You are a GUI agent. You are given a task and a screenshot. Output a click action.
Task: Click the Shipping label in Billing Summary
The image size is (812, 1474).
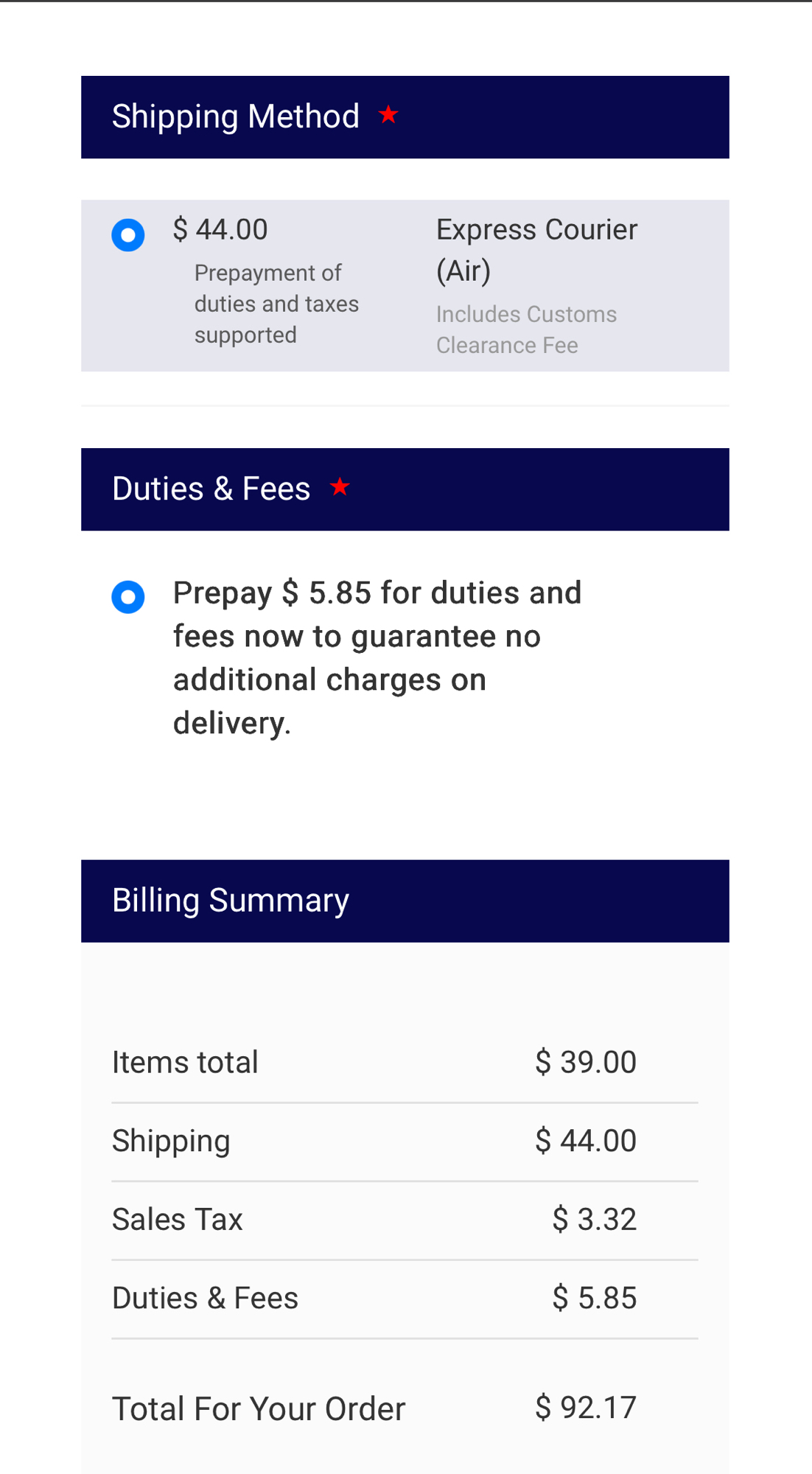click(x=171, y=1141)
